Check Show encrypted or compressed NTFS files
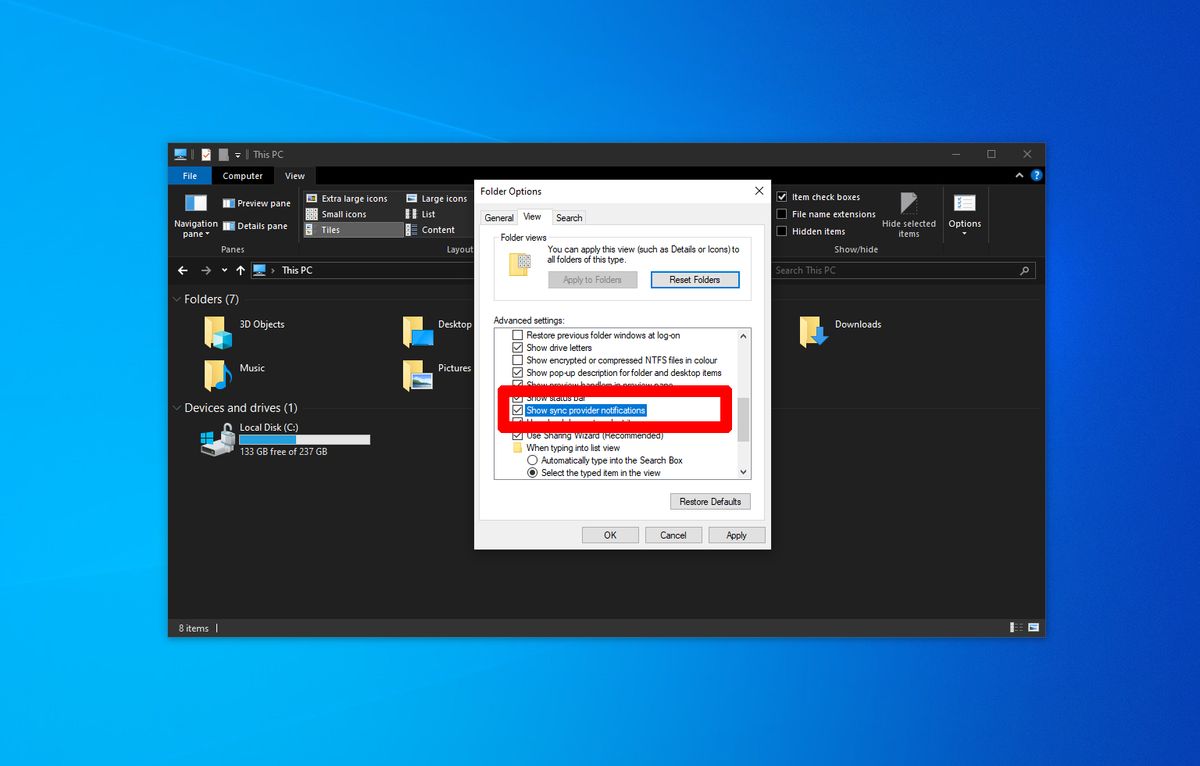Viewport: 1200px width, 766px height. (x=518, y=360)
